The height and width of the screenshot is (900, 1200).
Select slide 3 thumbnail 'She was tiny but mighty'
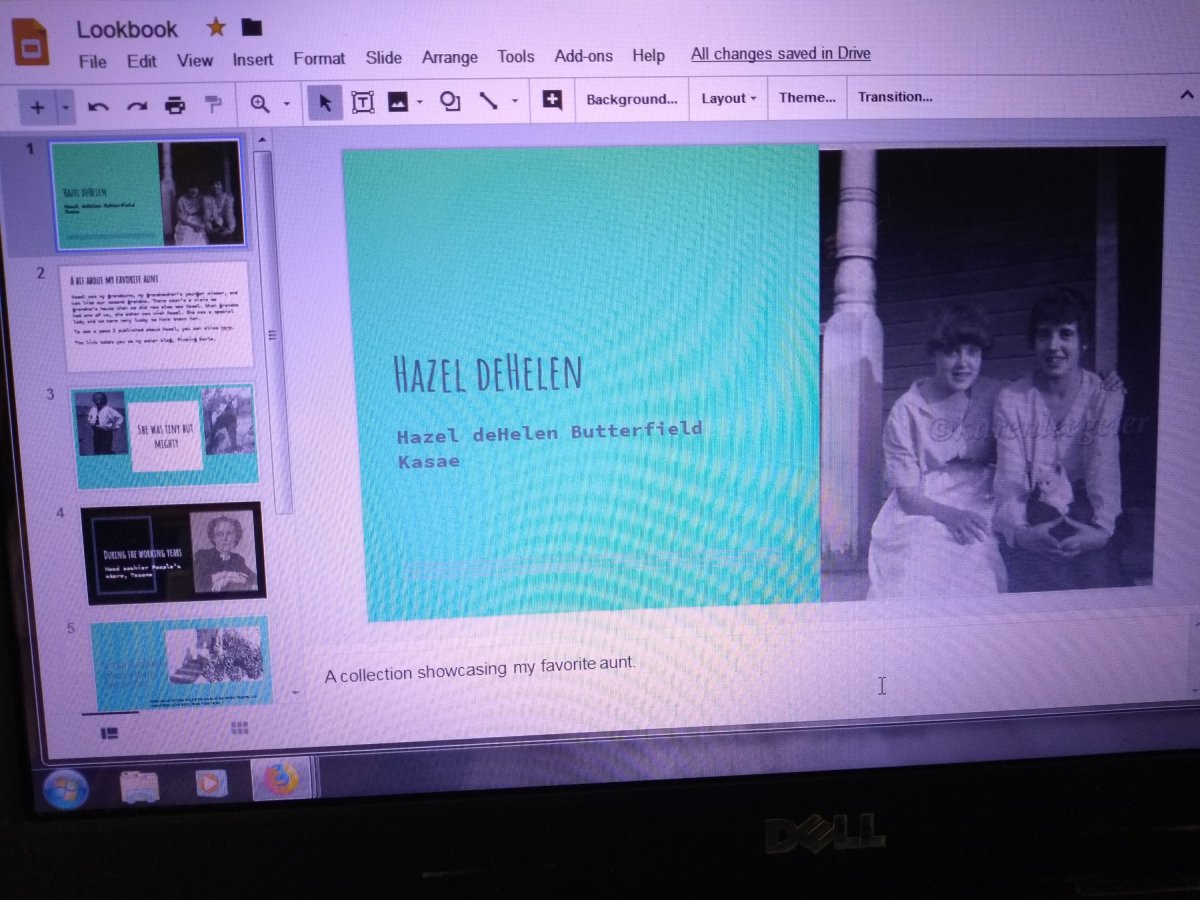pyautogui.click(x=165, y=435)
